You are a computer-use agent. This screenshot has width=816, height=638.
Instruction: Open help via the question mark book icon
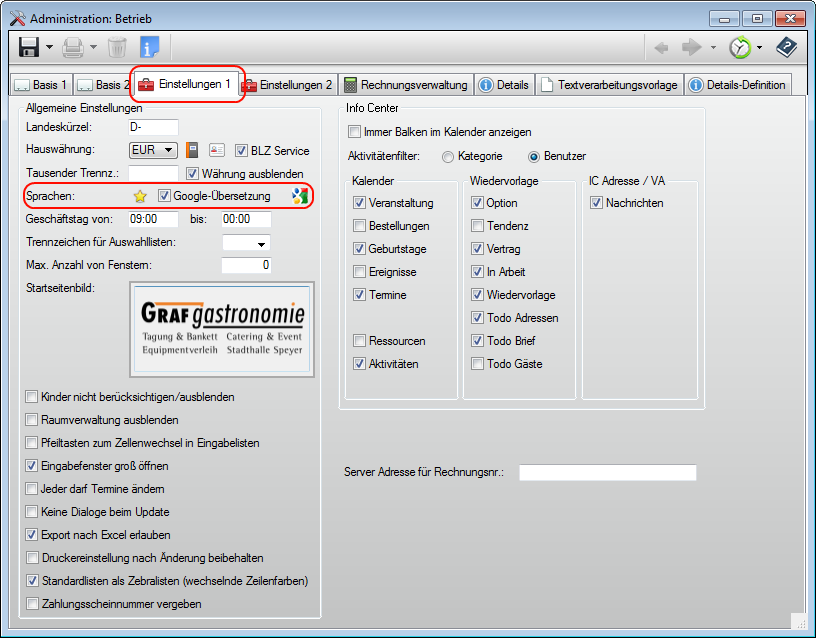(x=787, y=47)
